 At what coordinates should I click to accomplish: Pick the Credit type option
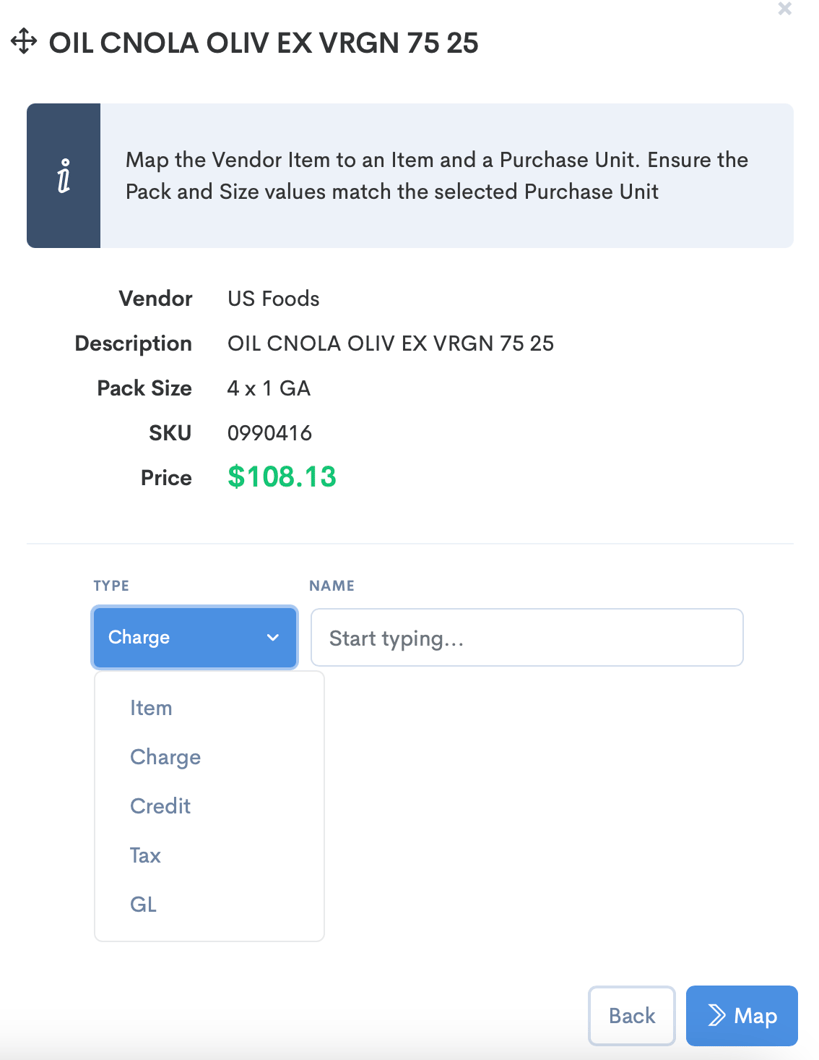(160, 806)
